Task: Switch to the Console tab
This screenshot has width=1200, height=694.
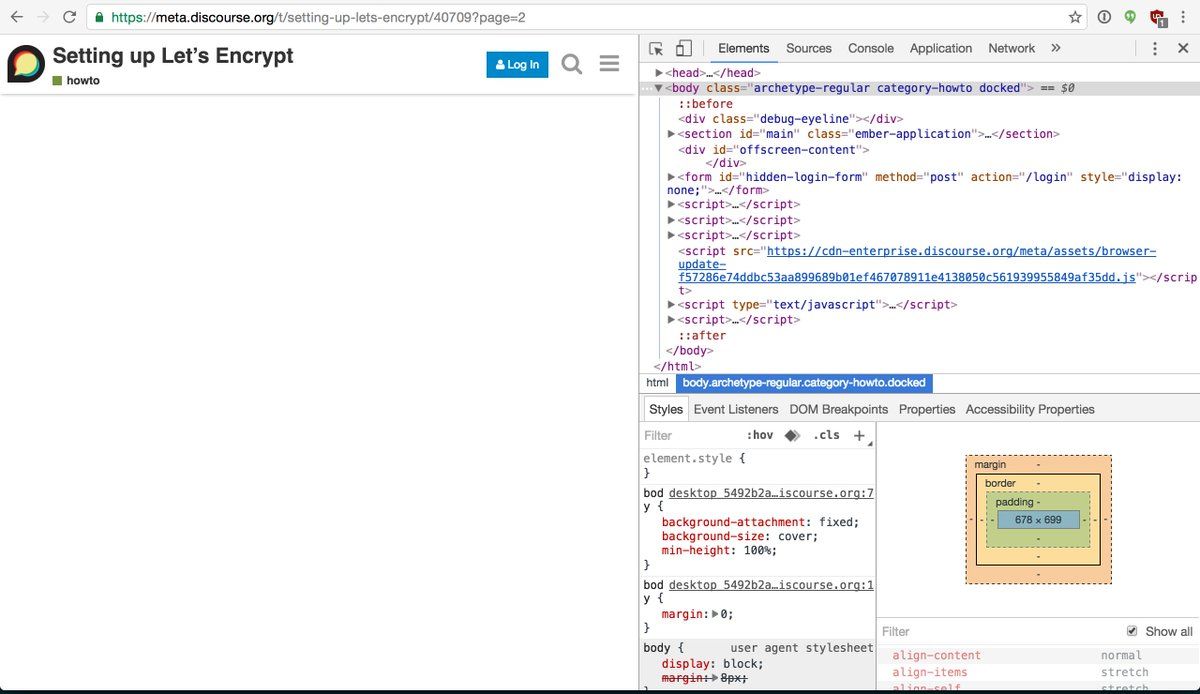Action: point(870,48)
